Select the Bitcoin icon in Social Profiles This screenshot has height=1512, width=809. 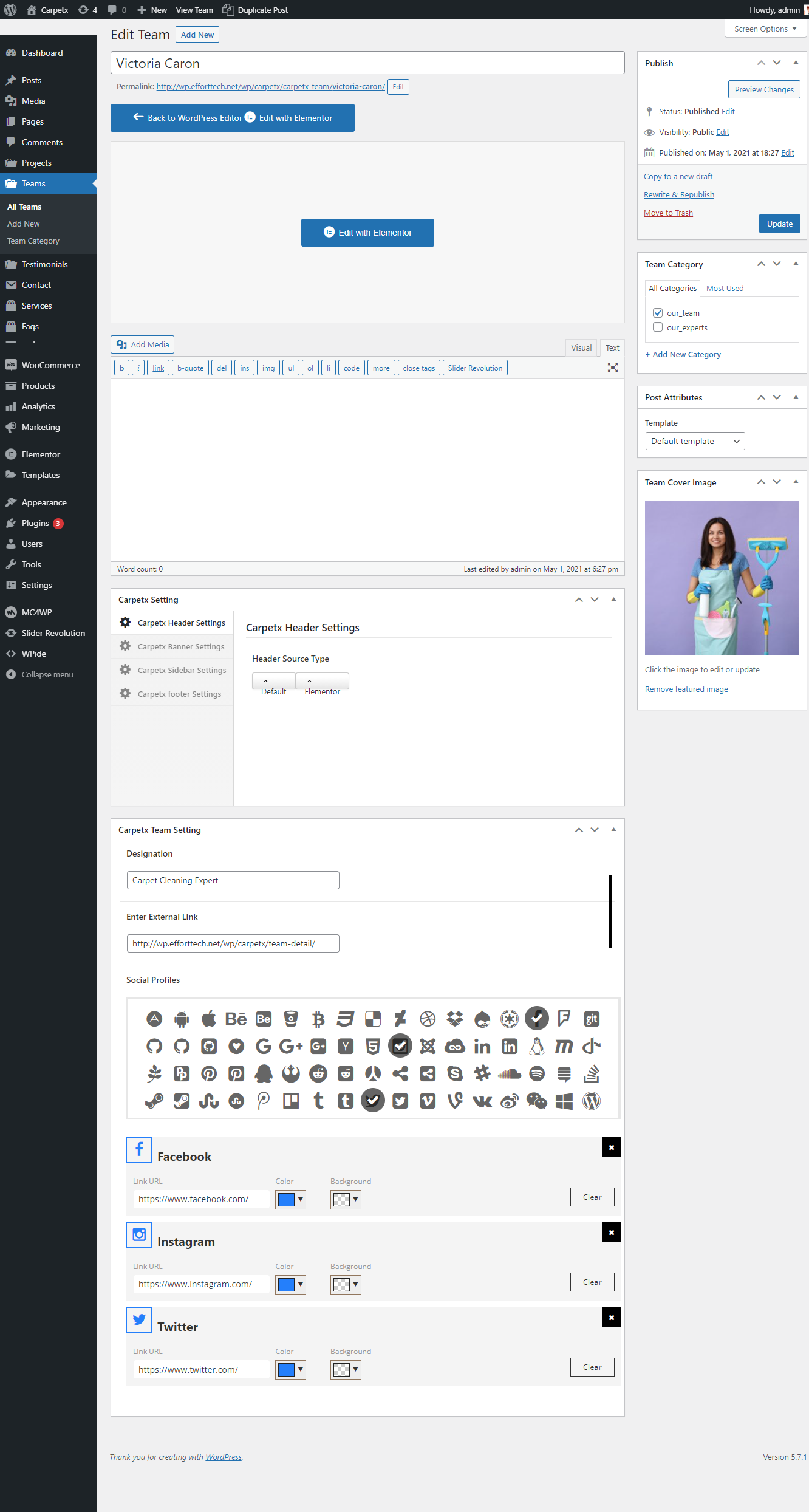pyautogui.click(x=318, y=1019)
